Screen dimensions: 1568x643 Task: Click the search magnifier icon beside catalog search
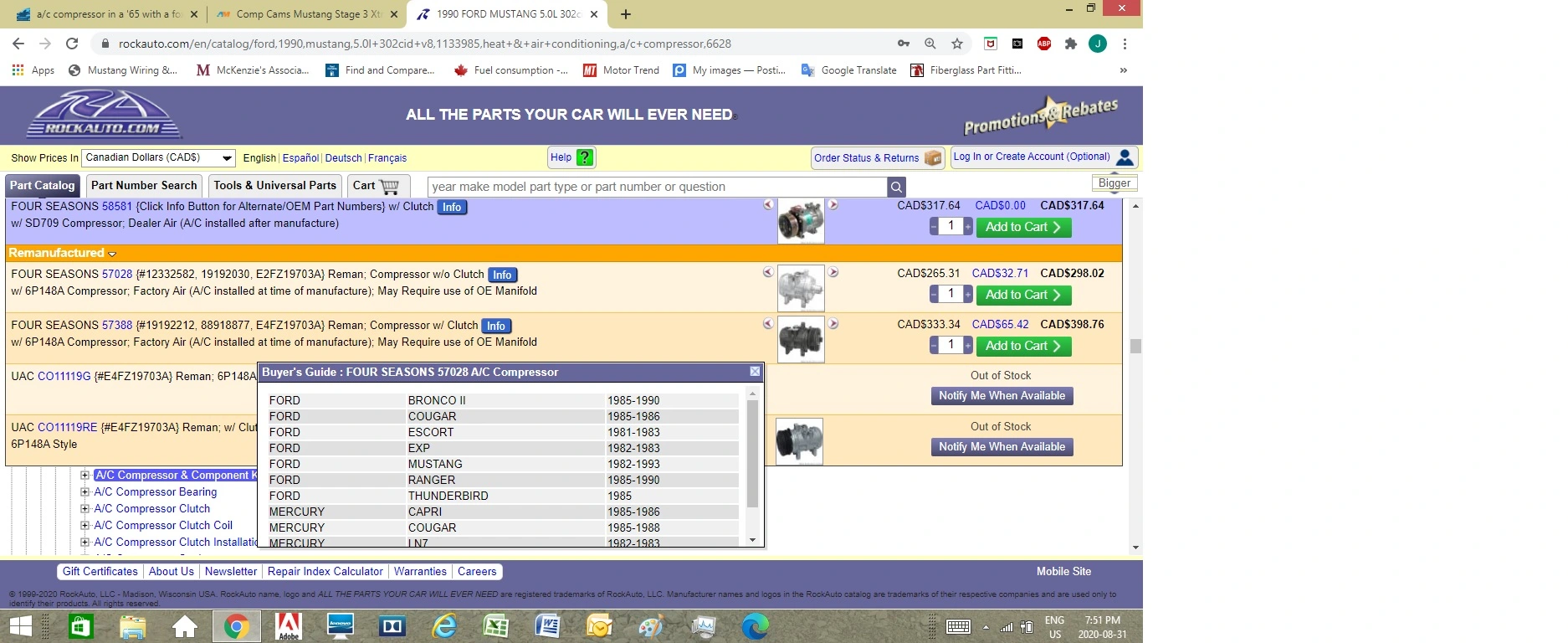(896, 187)
